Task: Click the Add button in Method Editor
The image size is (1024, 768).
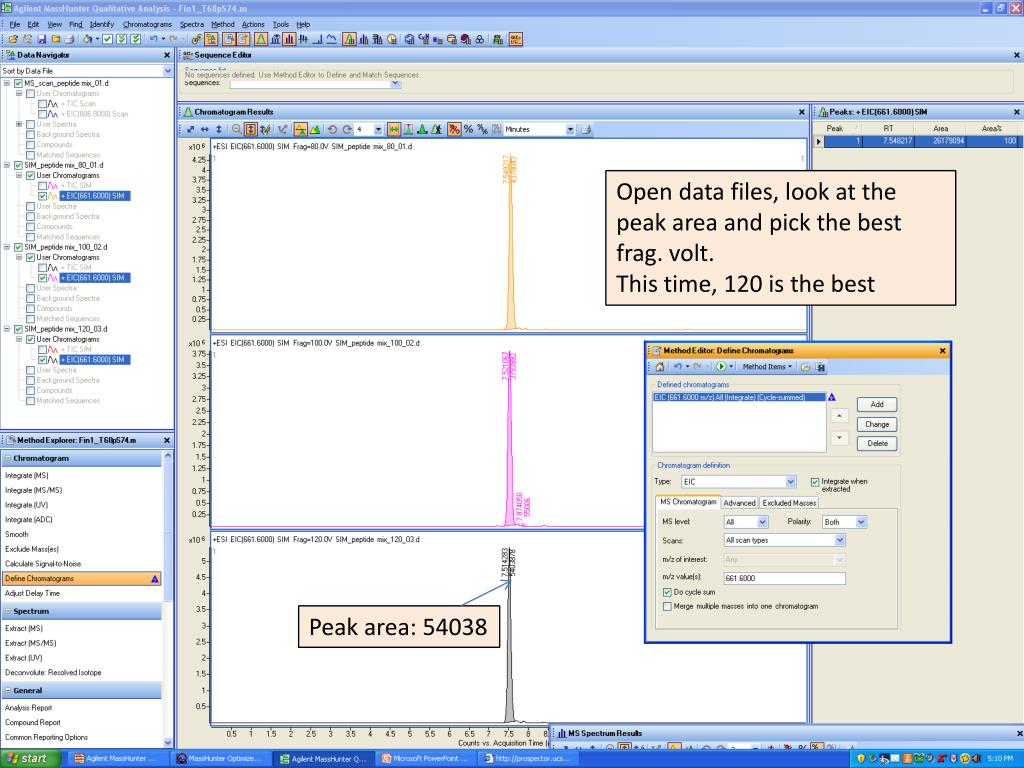Action: pos(877,405)
